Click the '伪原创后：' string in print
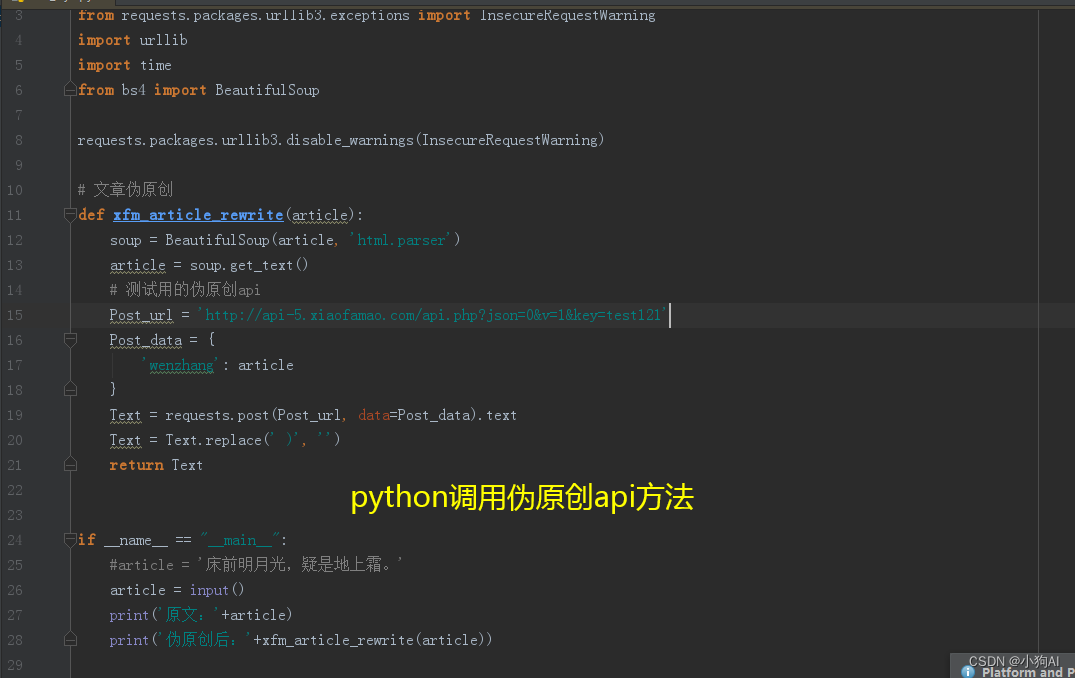This screenshot has height=678, width=1075. 205,640
